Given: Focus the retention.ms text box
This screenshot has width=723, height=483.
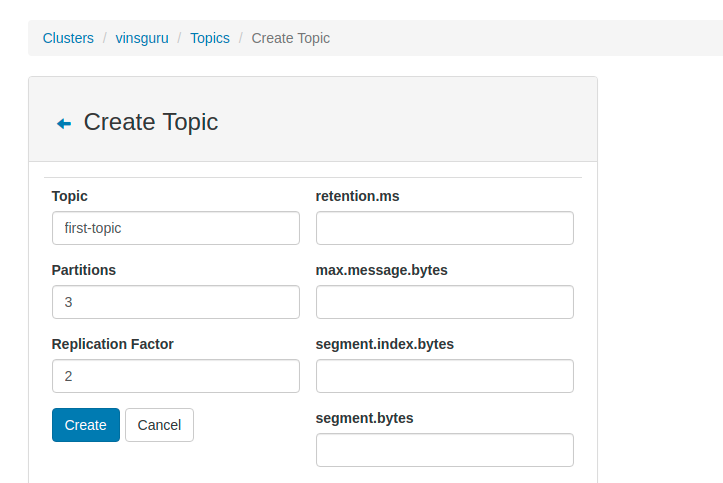Looking at the screenshot, I should point(444,228).
